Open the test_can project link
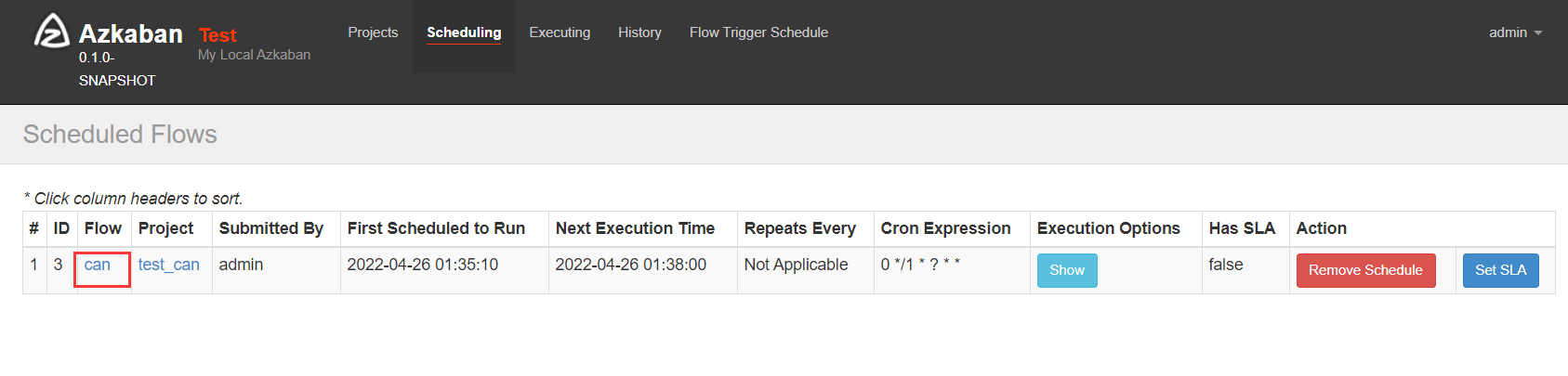The height and width of the screenshot is (376, 1568). click(169, 265)
